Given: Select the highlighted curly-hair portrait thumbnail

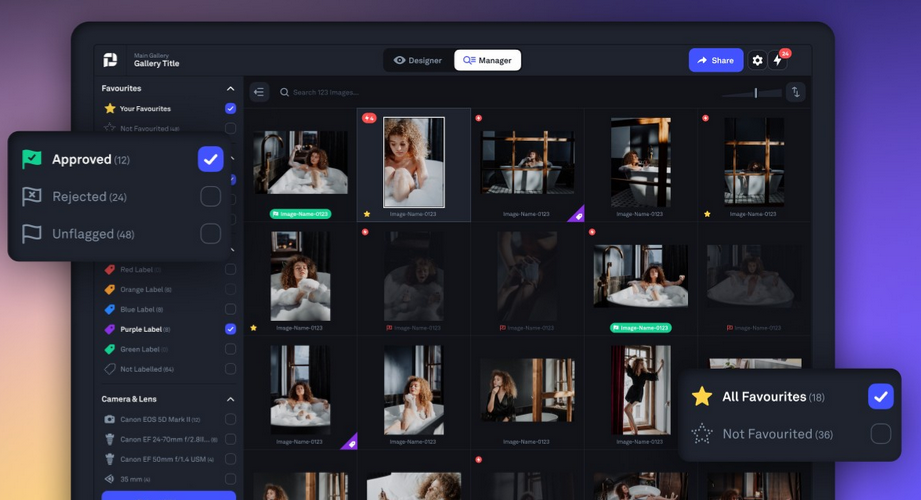Looking at the screenshot, I should tap(414, 162).
